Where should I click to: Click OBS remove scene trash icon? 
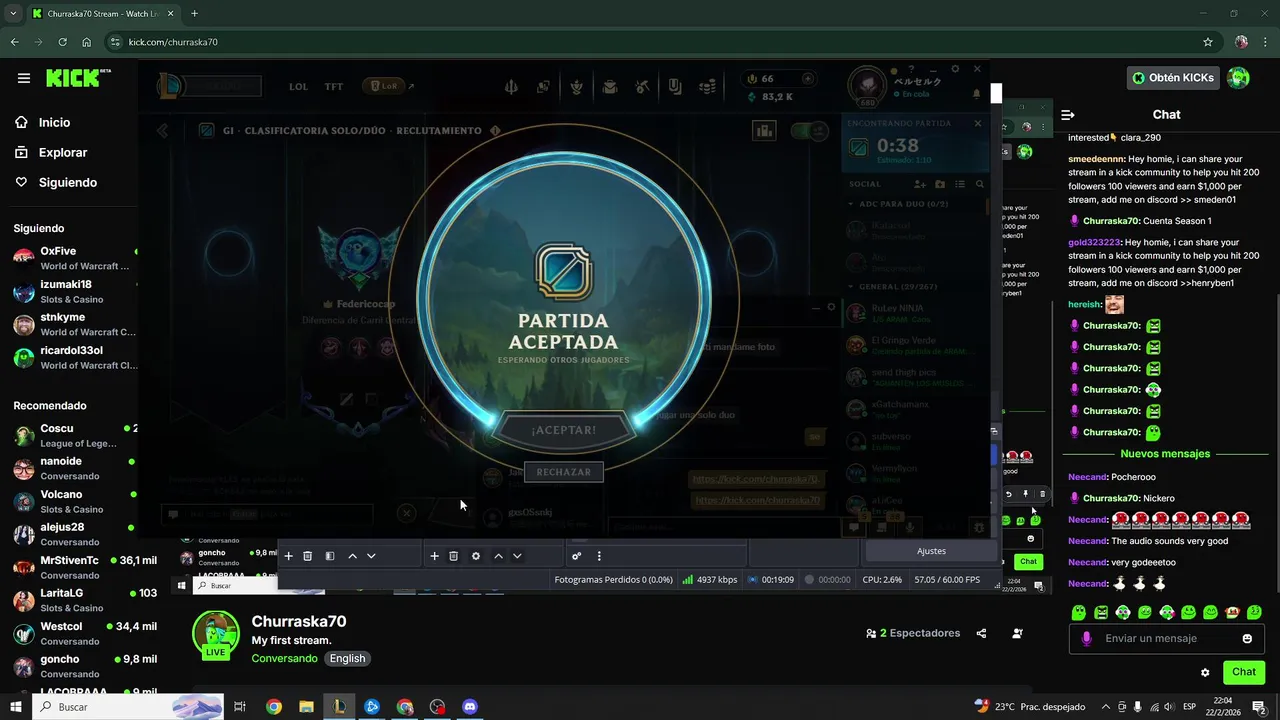coord(308,556)
